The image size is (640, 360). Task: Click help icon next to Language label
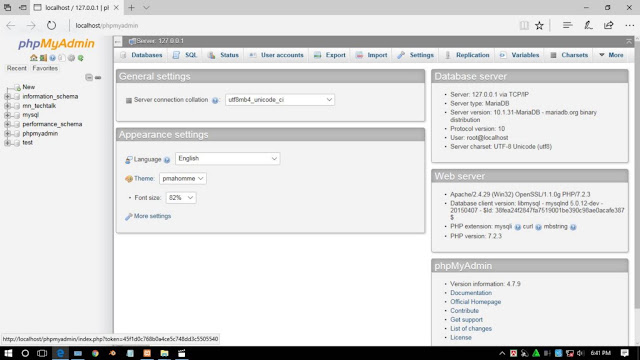coord(167,160)
